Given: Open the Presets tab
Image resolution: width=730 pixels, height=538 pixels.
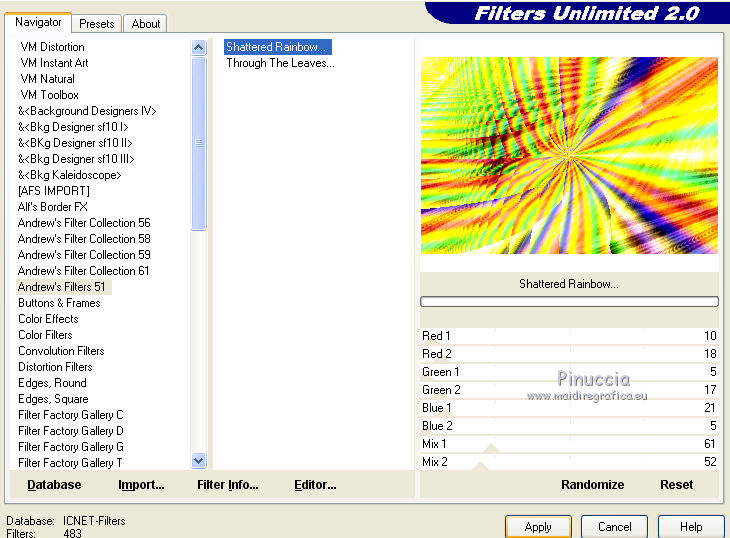Looking at the screenshot, I should pyautogui.click(x=96, y=23).
